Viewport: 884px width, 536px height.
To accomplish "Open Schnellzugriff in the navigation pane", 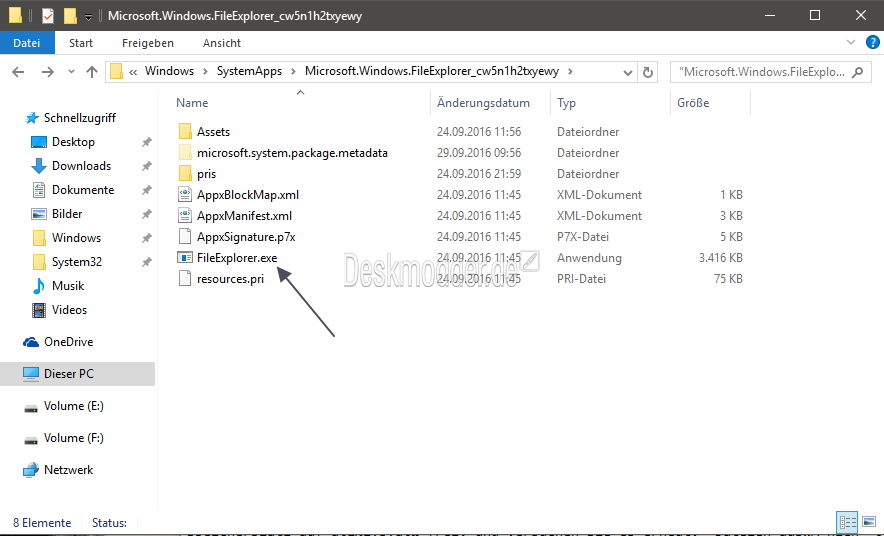I will [x=79, y=118].
